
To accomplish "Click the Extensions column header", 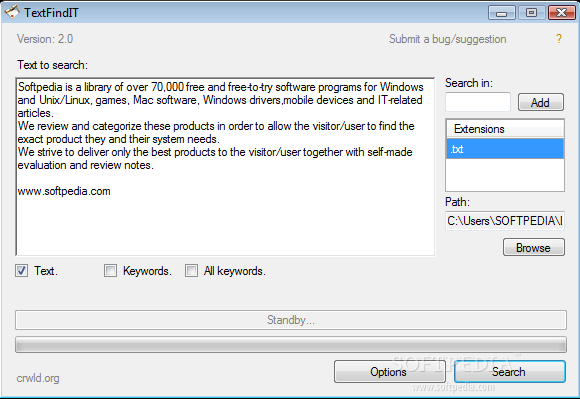I will point(505,129).
